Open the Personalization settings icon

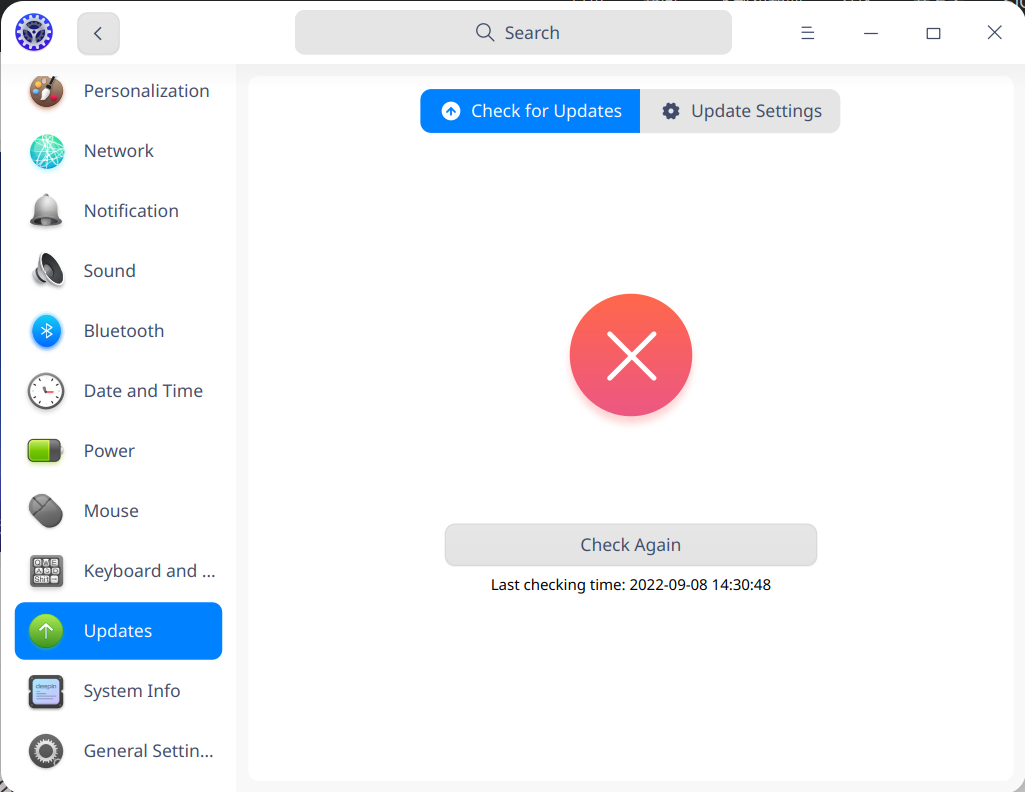pos(45,90)
